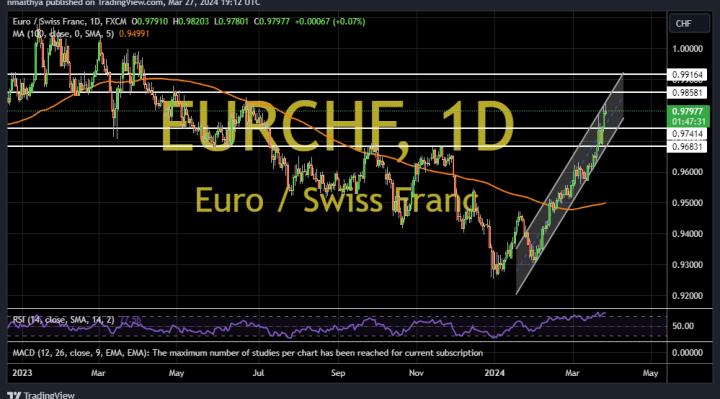Screen dimensions: 720x399
Task: Select the 0.98581 horizontal line label
Action: pyautogui.click(x=687, y=93)
